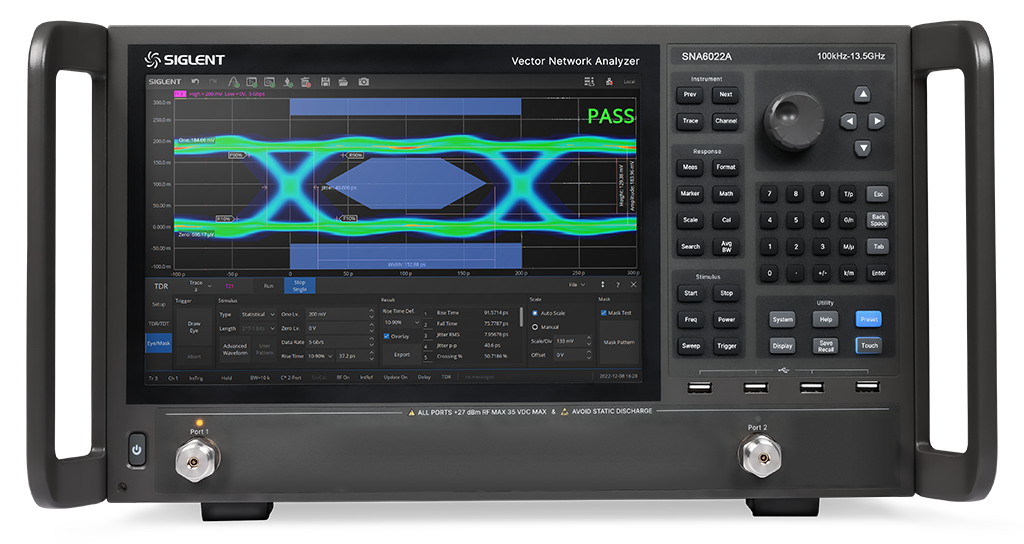The height and width of the screenshot is (544, 1024).
Task: Click Update On in the status bar
Action: [395, 377]
